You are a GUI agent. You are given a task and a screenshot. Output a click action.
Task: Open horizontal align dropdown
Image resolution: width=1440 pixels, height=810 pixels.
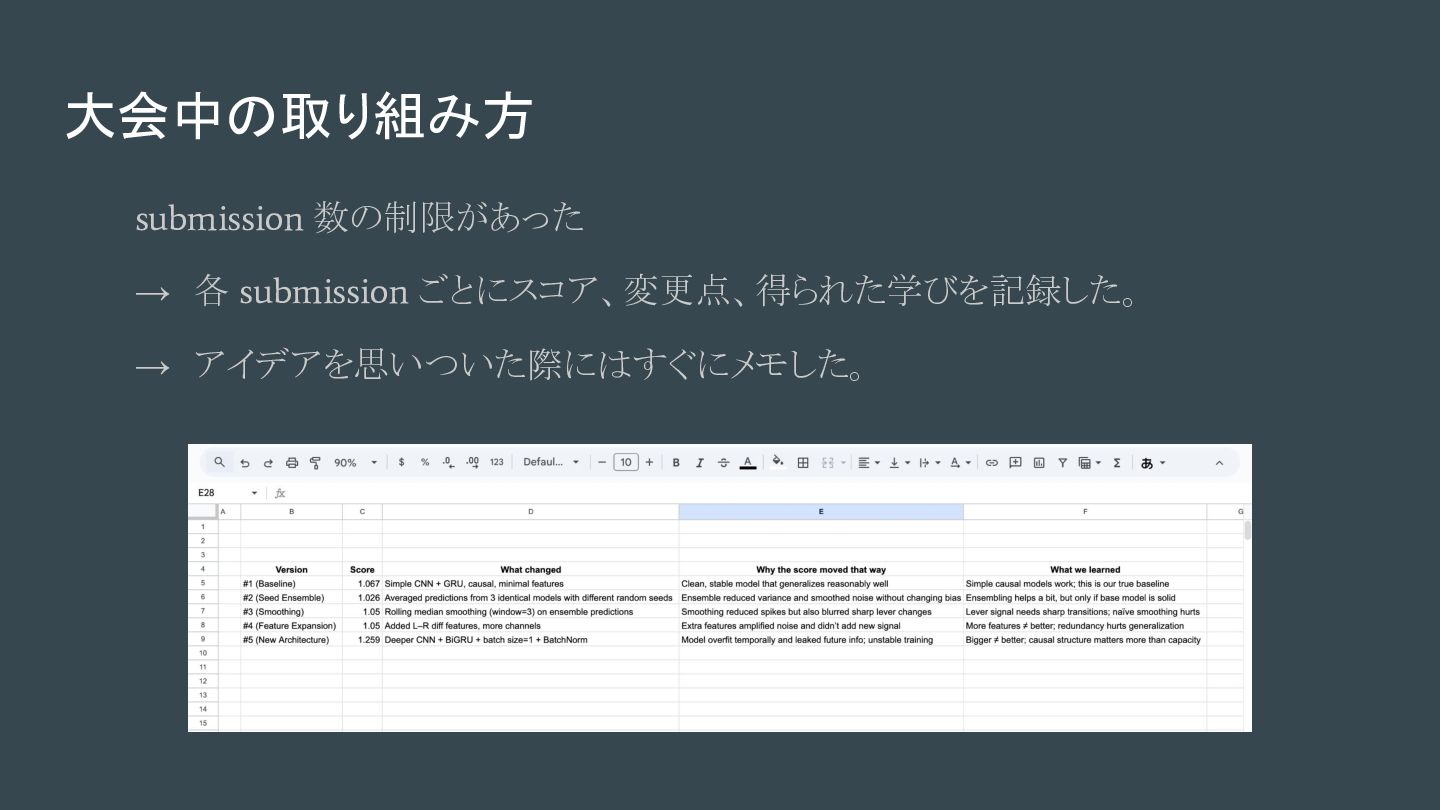coord(869,462)
